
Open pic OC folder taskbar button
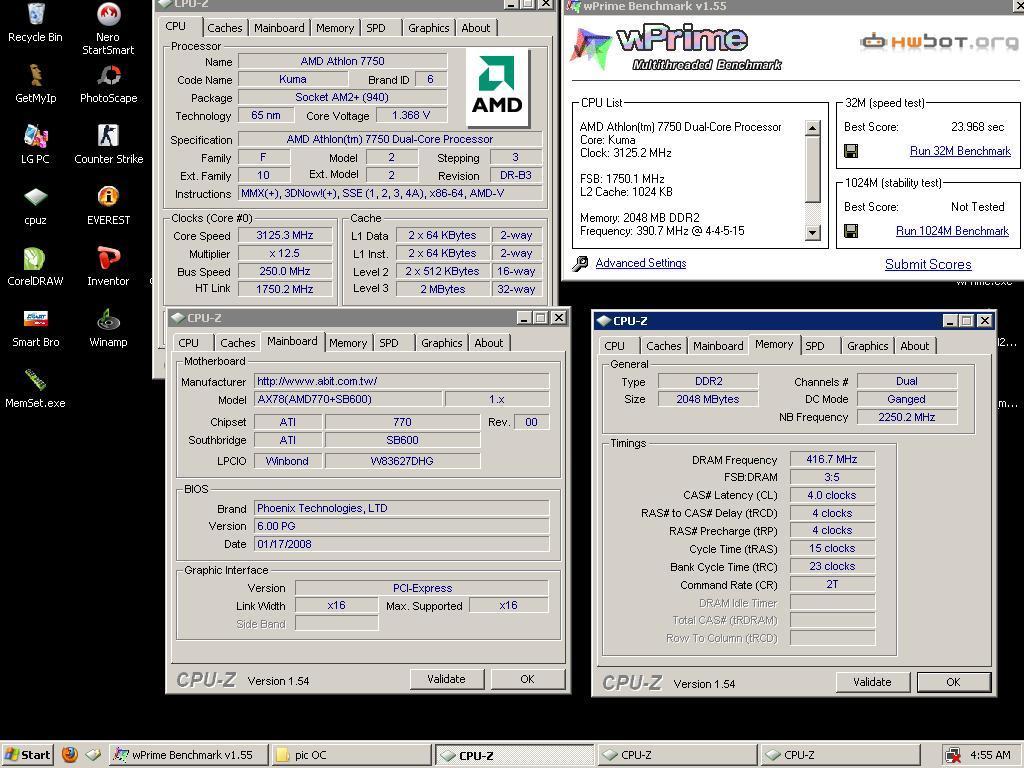click(351, 755)
